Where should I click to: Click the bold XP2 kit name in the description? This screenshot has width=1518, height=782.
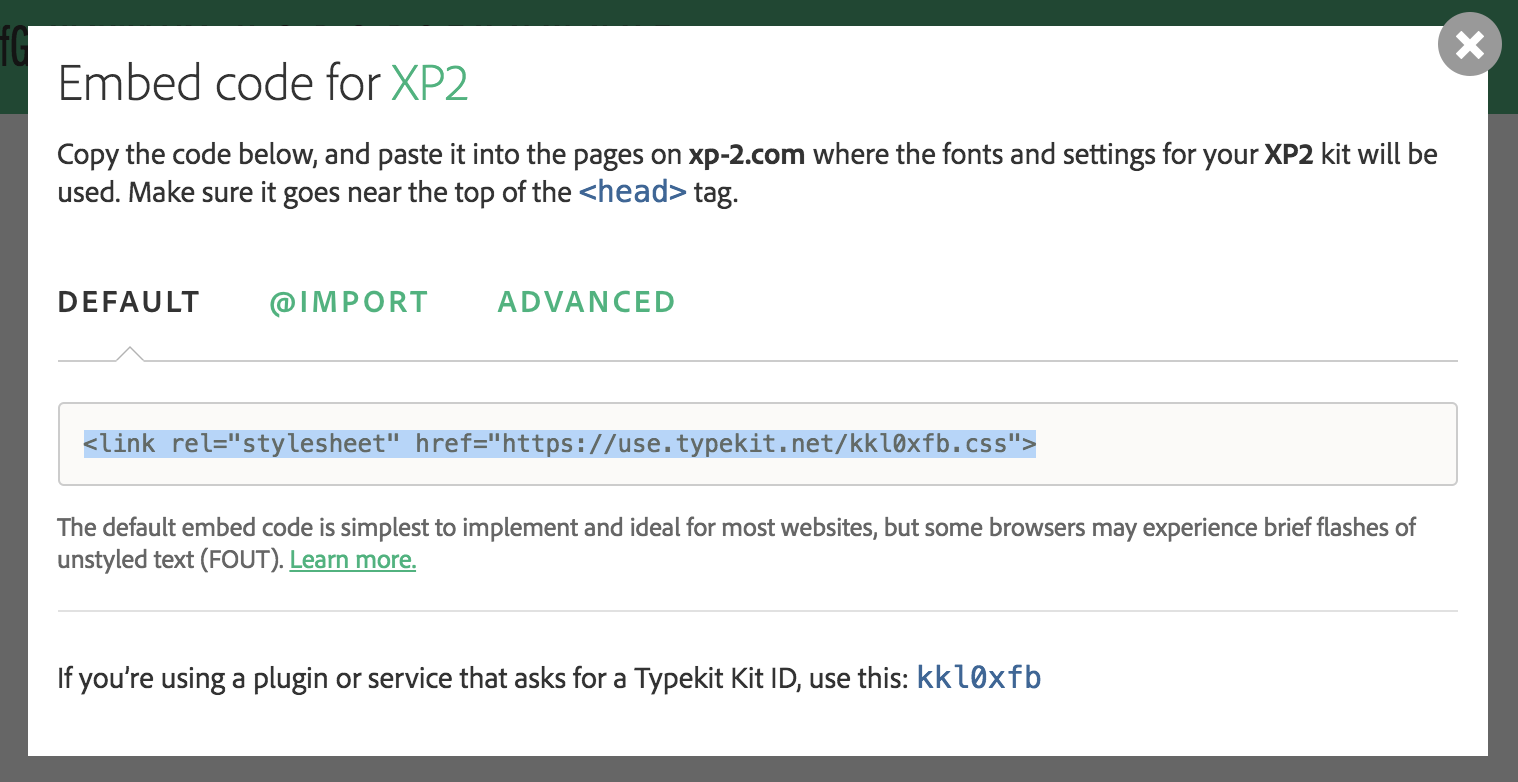point(1288,155)
